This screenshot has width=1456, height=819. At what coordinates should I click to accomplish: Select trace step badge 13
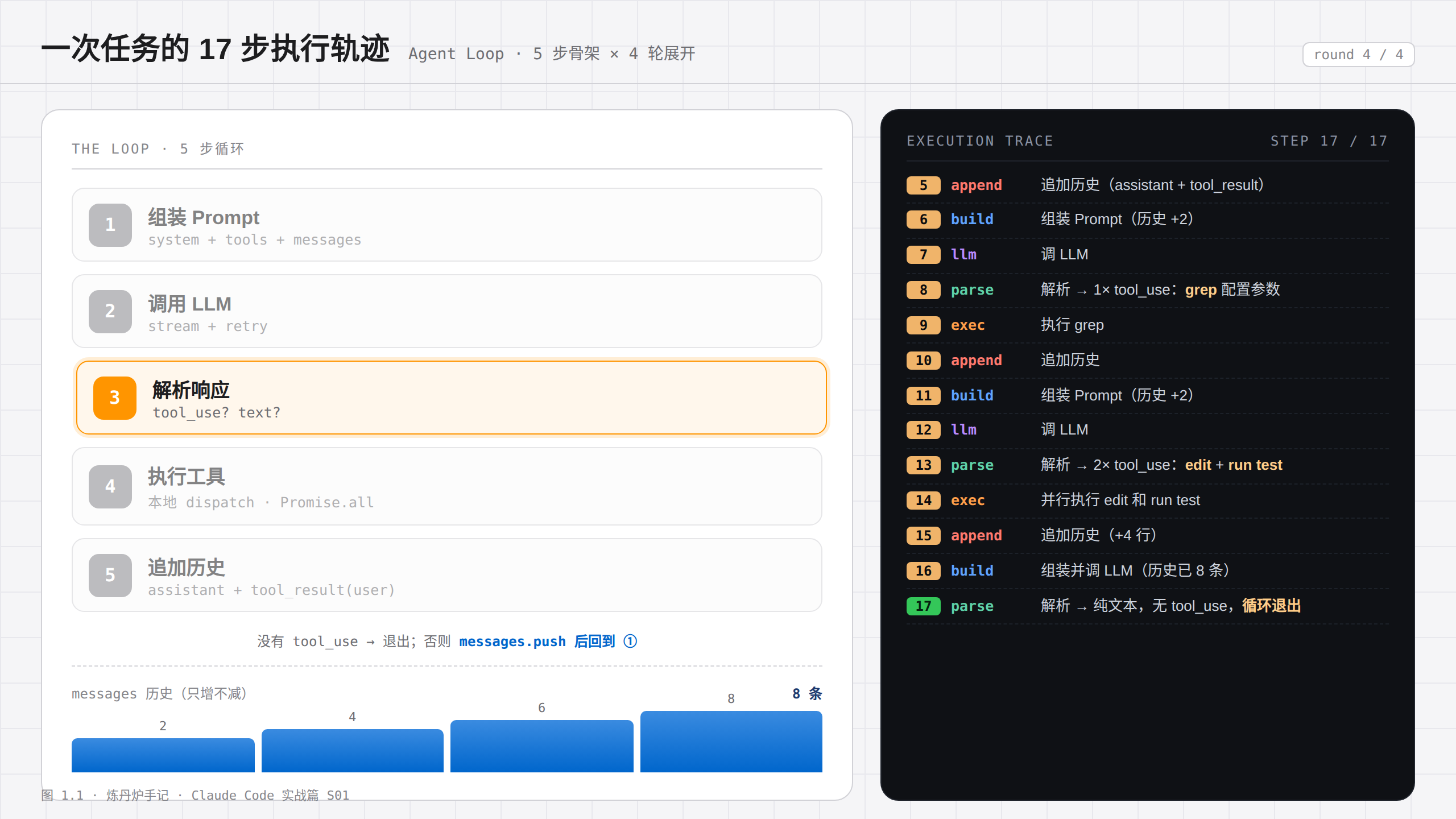[923, 465]
